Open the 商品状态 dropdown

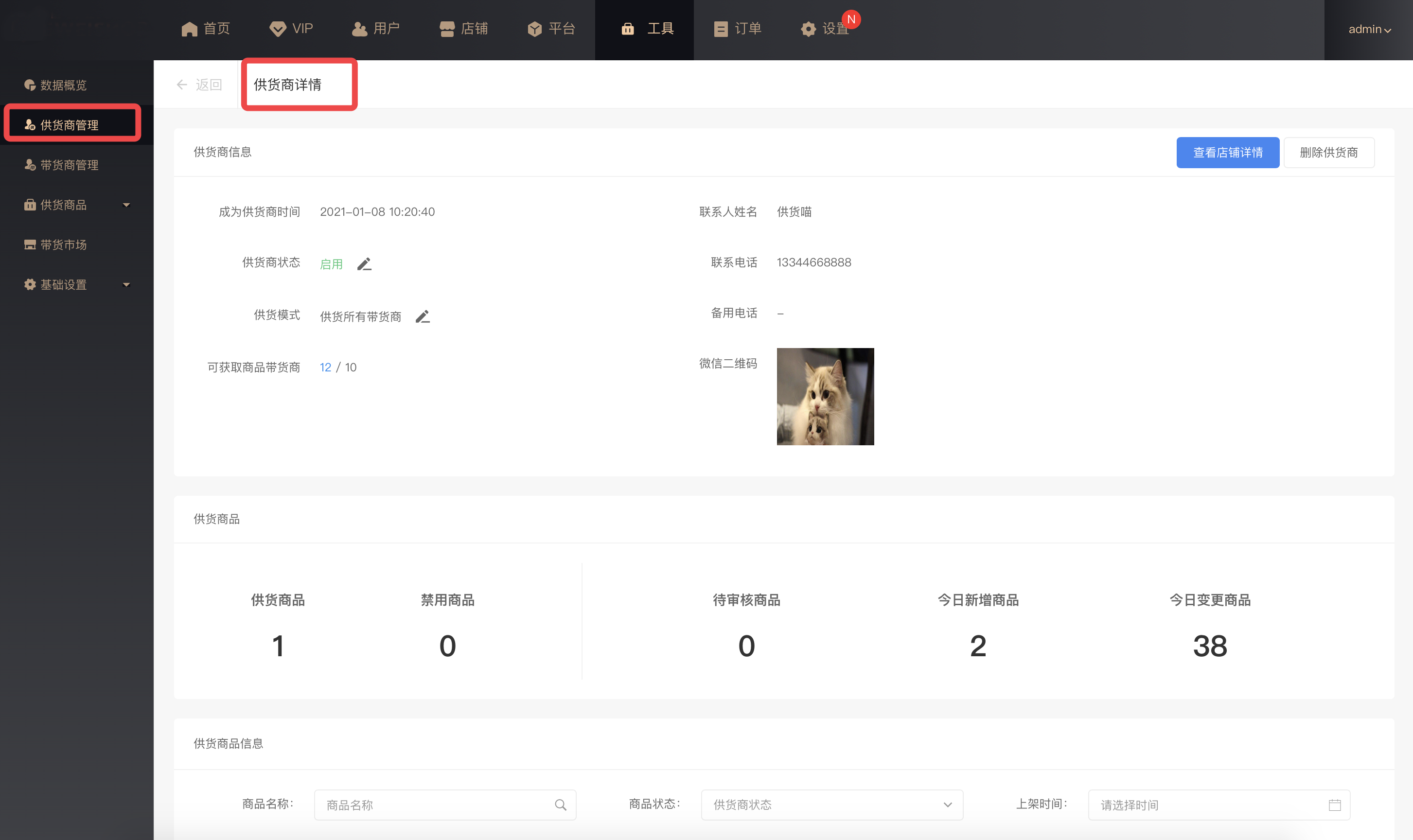[831, 805]
